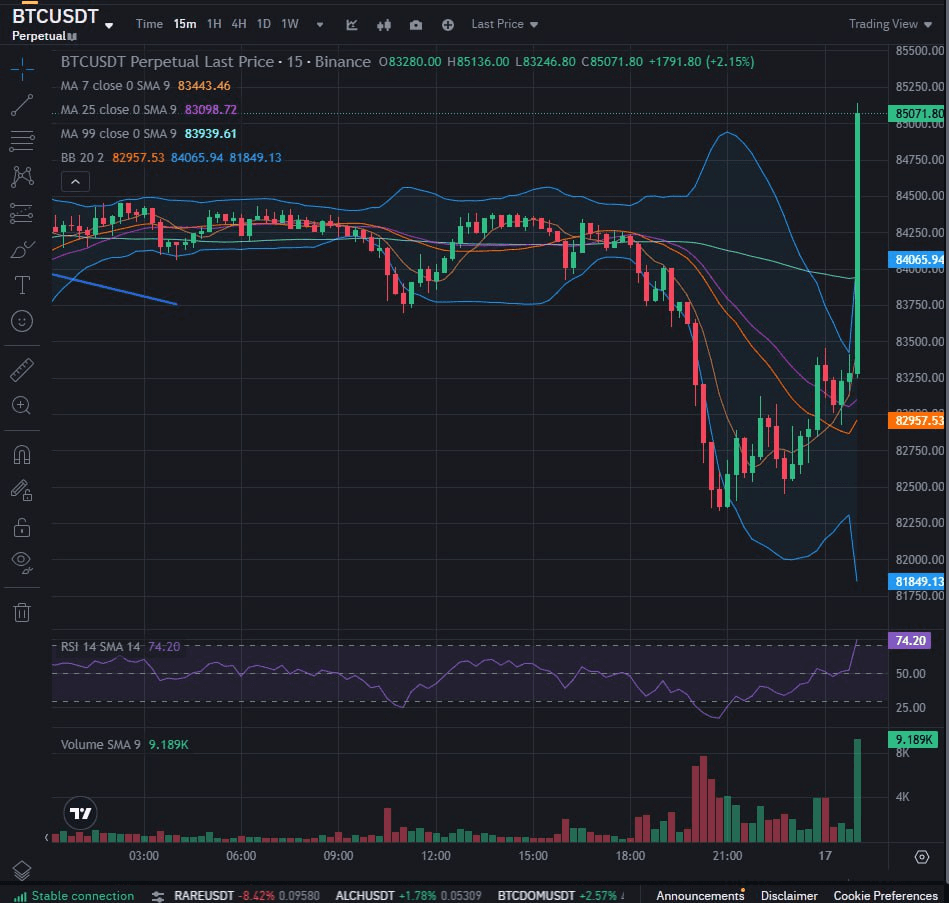Select the text annotation tool
The image size is (949, 903).
click(22, 285)
